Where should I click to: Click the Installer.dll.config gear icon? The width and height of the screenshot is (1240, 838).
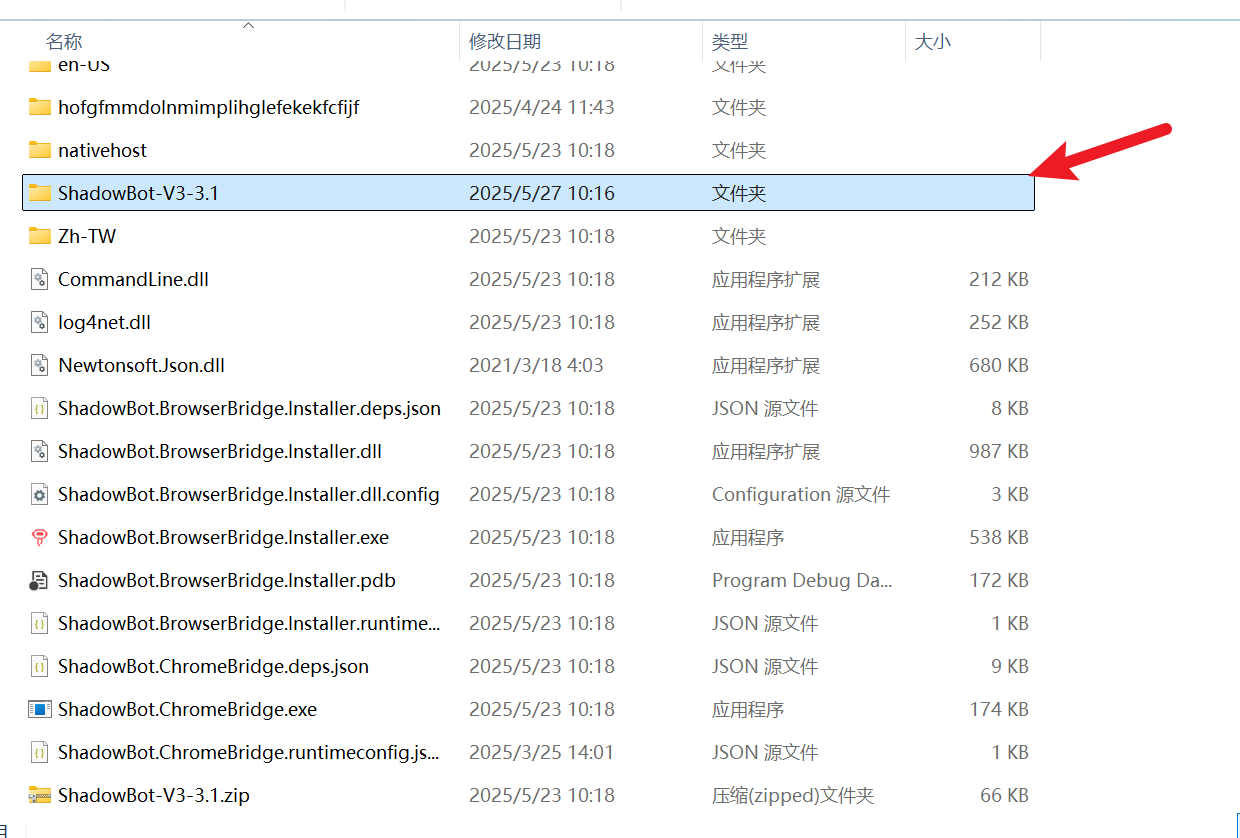pyautogui.click(x=40, y=494)
